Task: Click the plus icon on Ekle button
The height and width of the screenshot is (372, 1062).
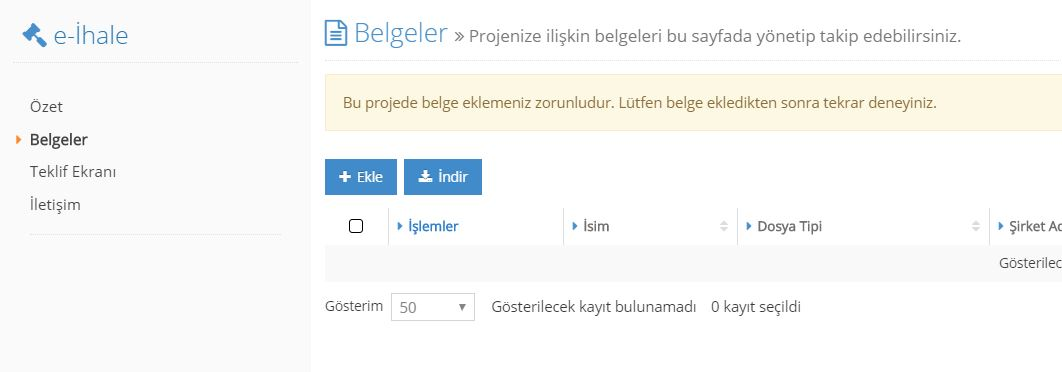Action: [x=345, y=177]
